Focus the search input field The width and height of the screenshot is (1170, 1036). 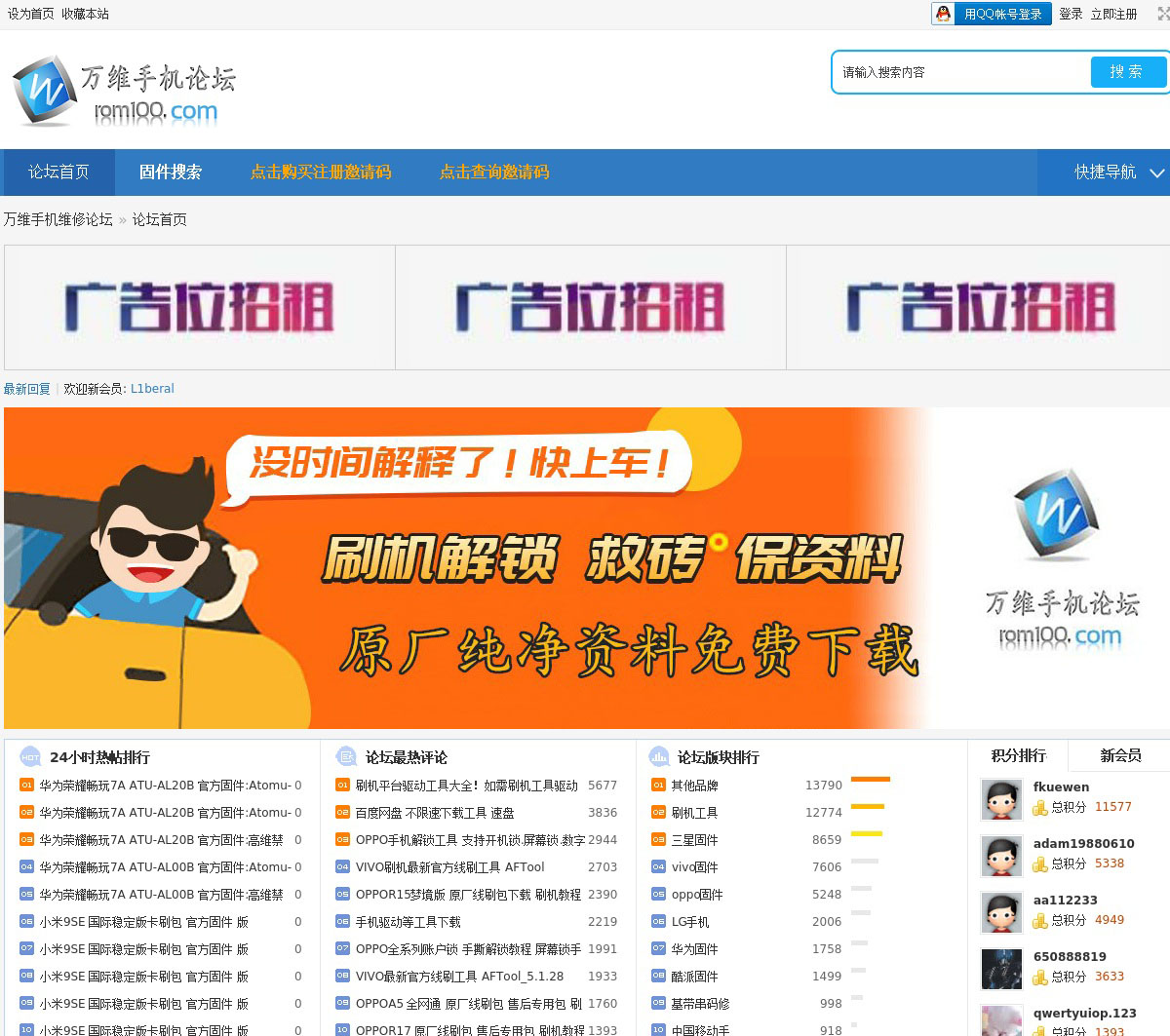point(961,72)
